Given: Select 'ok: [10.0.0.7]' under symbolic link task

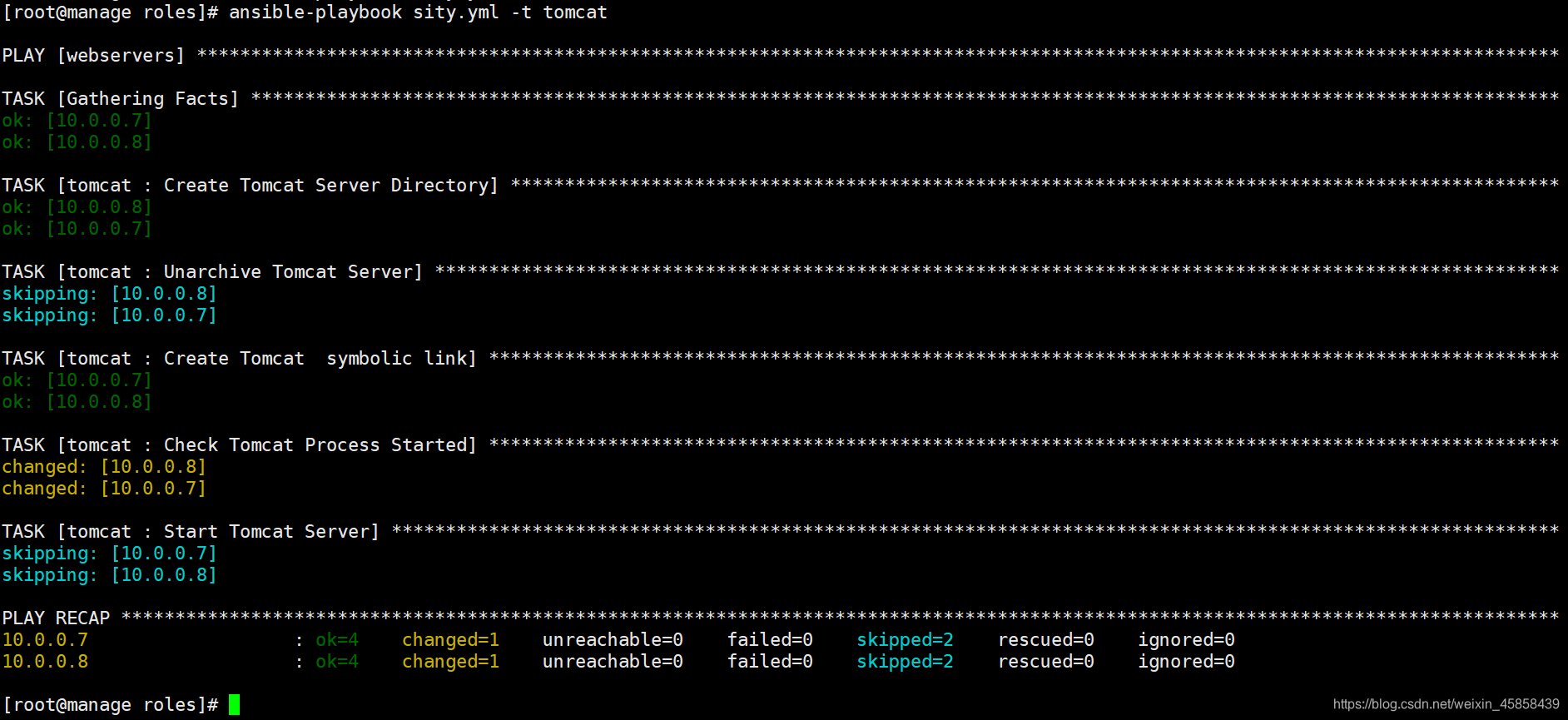Looking at the screenshot, I should pos(77,380).
